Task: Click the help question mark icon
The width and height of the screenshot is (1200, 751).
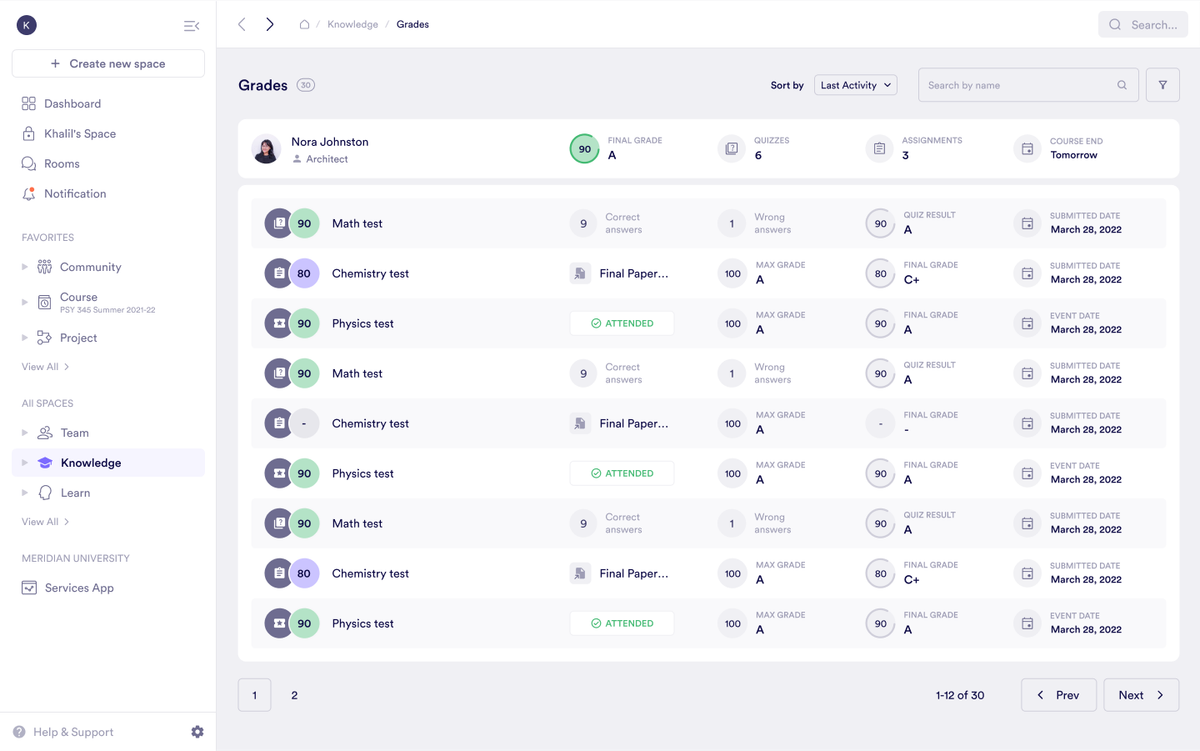Action: coord(19,732)
